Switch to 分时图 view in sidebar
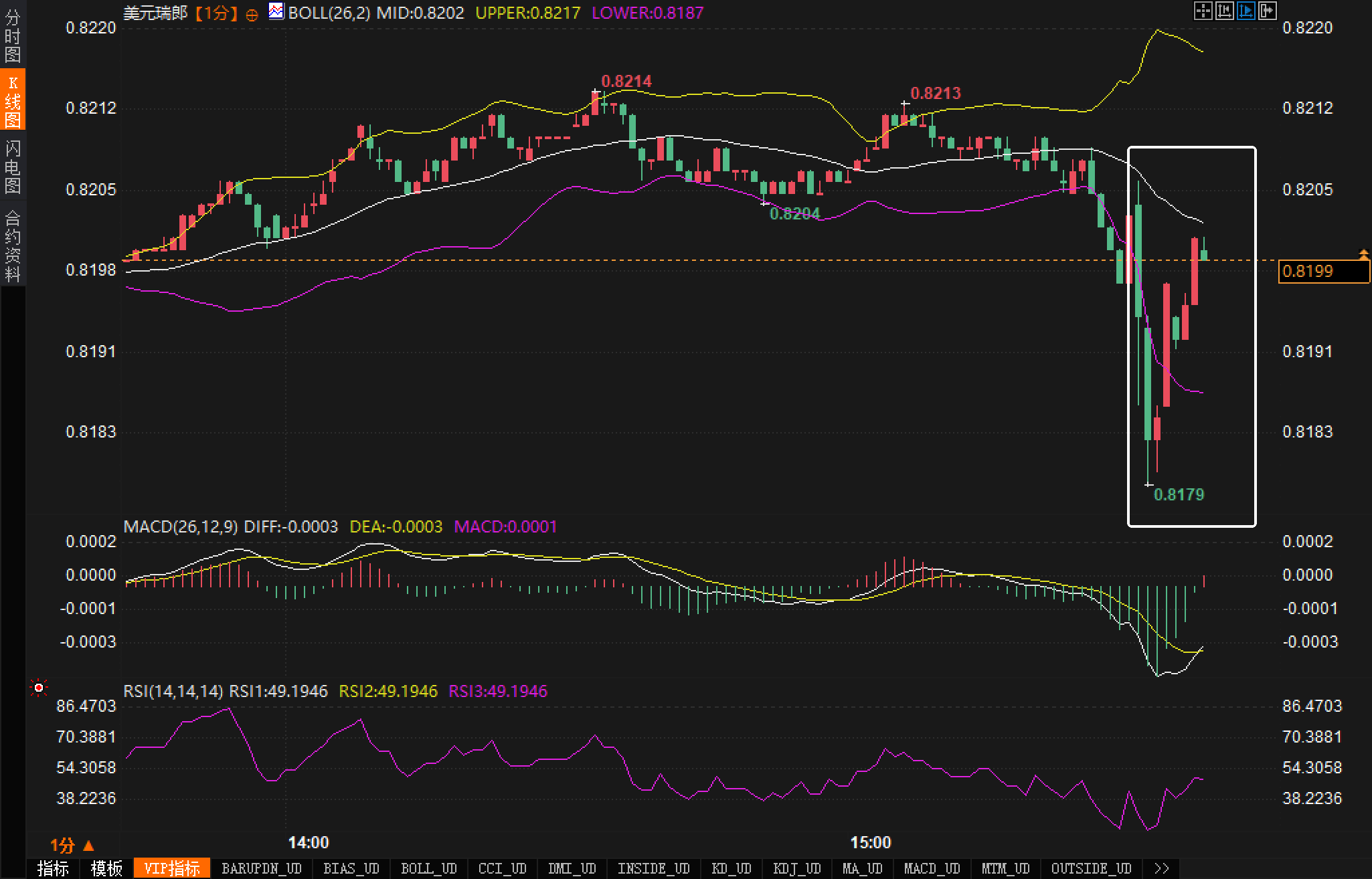The height and width of the screenshot is (879, 1372). tap(13, 35)
